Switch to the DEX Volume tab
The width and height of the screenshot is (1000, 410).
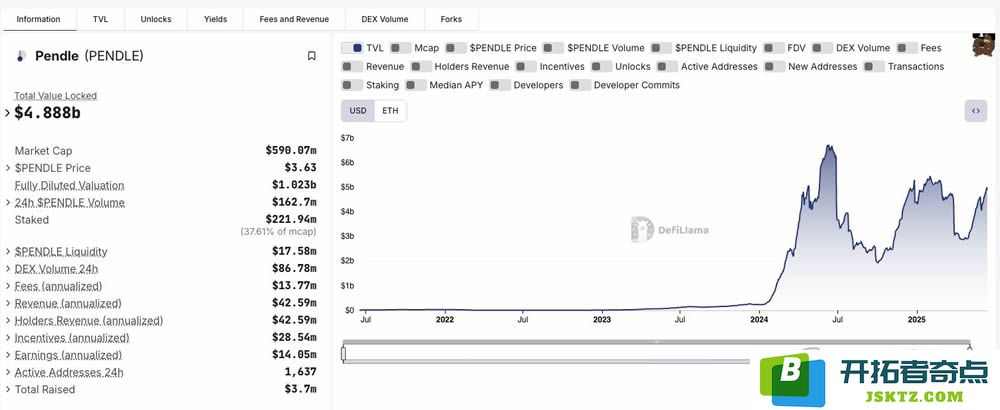[x=385, y=19]
